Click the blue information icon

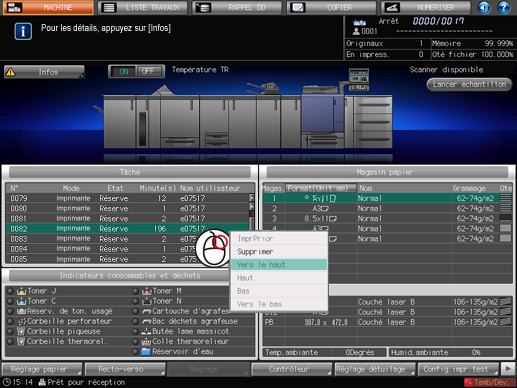tap(23, 32)
